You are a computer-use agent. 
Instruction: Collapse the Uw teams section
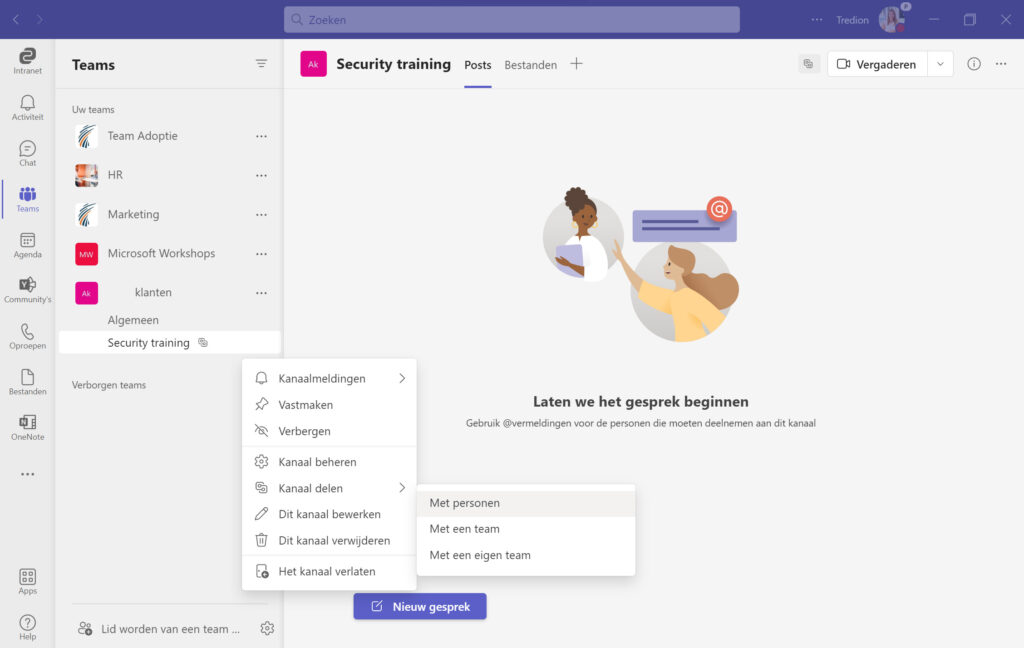tap(93, 109)
